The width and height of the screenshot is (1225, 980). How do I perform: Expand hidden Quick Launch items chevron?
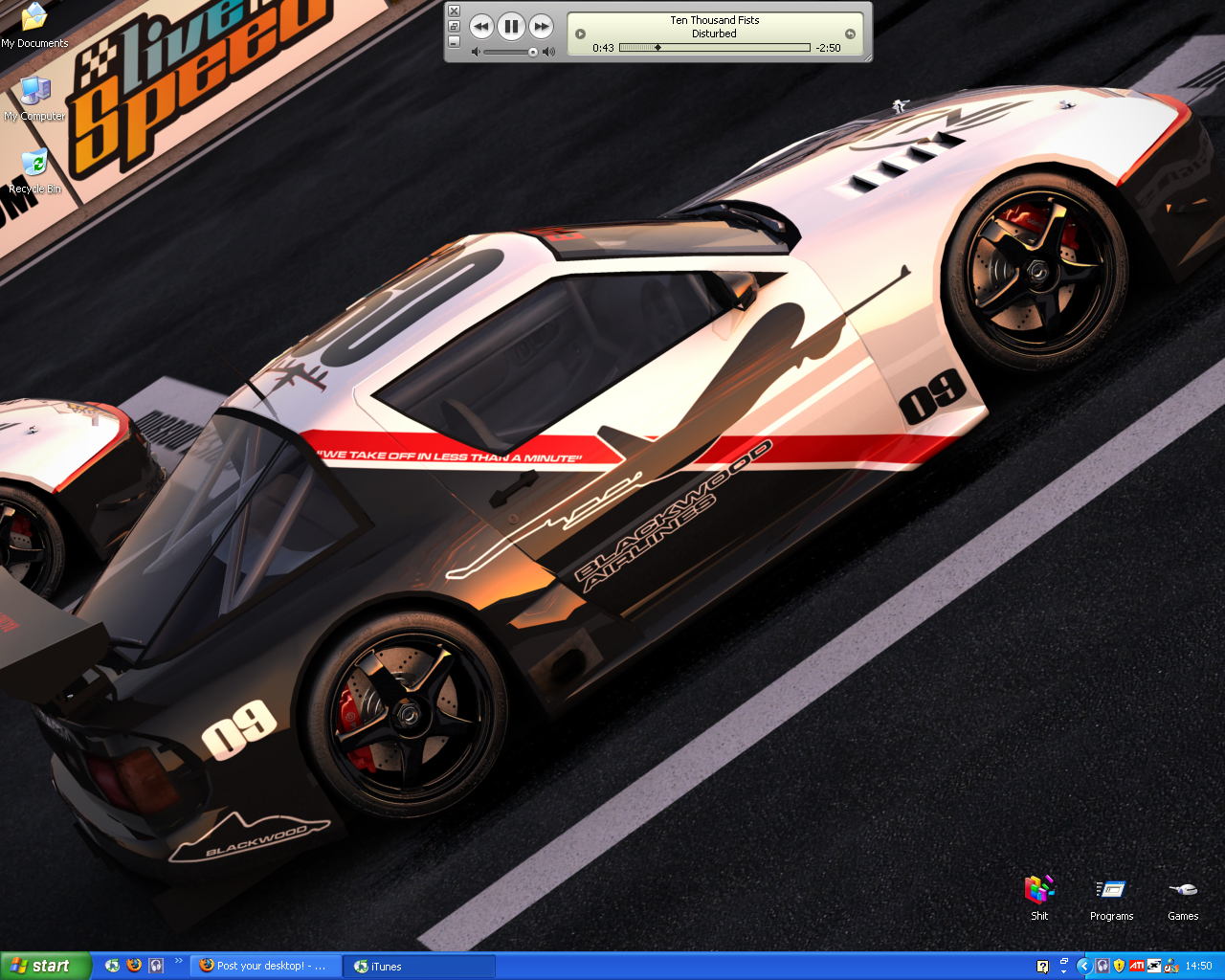(178, 961)
